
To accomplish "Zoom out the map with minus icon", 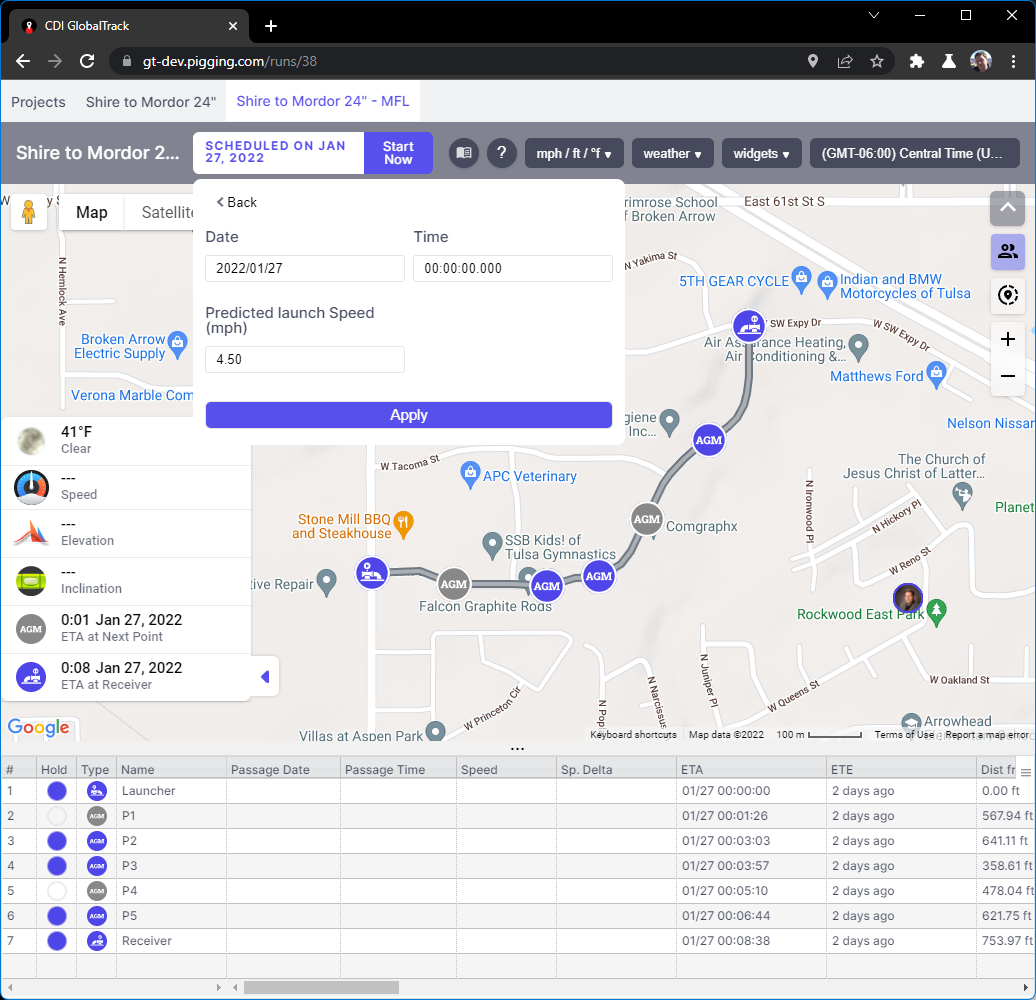I will click(1007, 377).
